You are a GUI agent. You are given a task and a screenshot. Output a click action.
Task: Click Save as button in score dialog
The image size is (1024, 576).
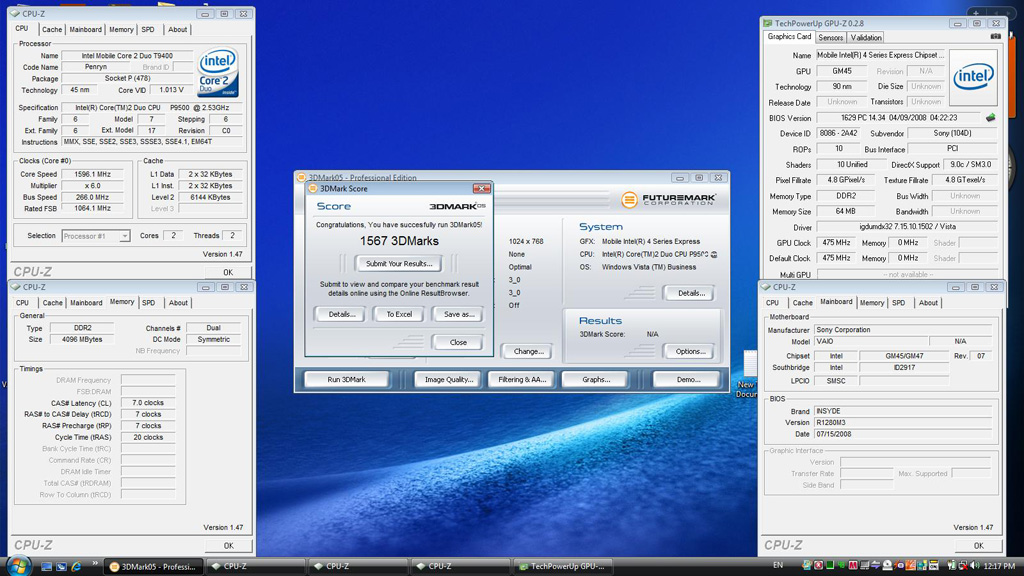[x=458, y=315]
